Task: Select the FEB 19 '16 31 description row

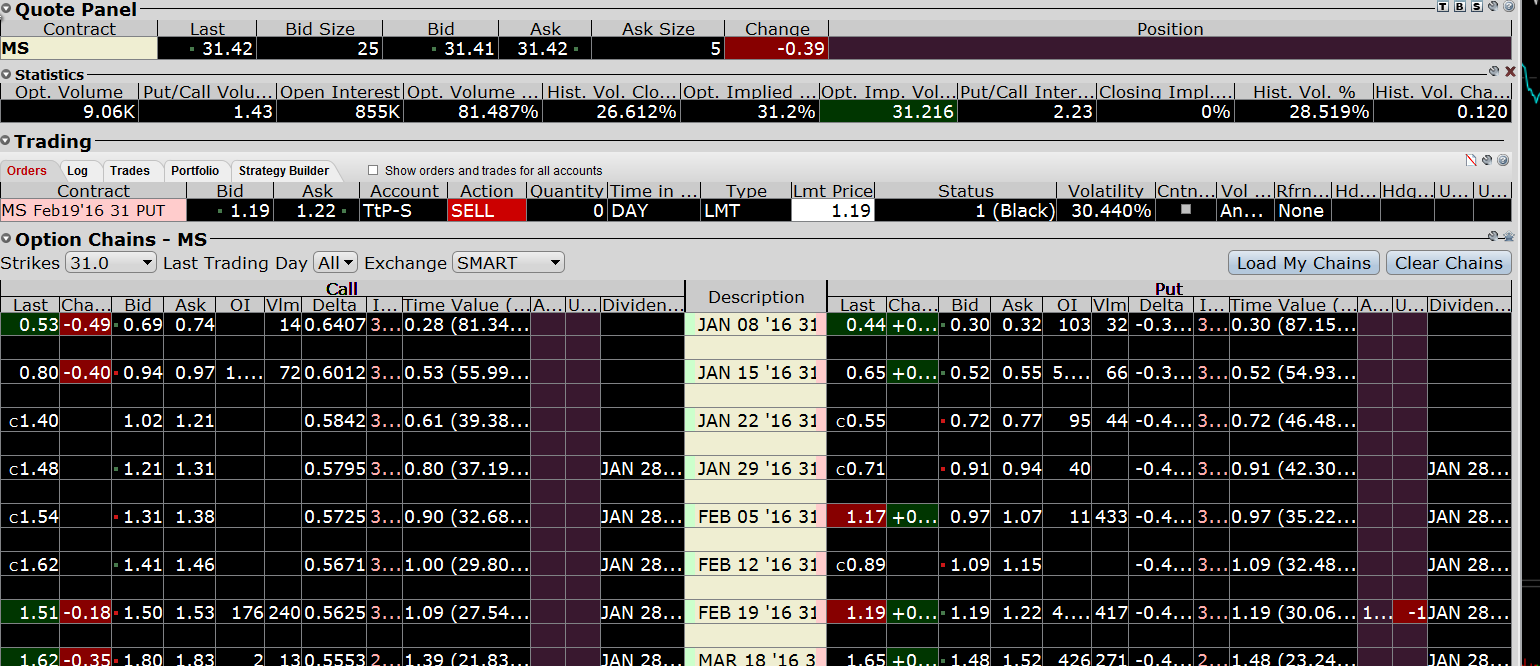Action: tap(756, 613)
